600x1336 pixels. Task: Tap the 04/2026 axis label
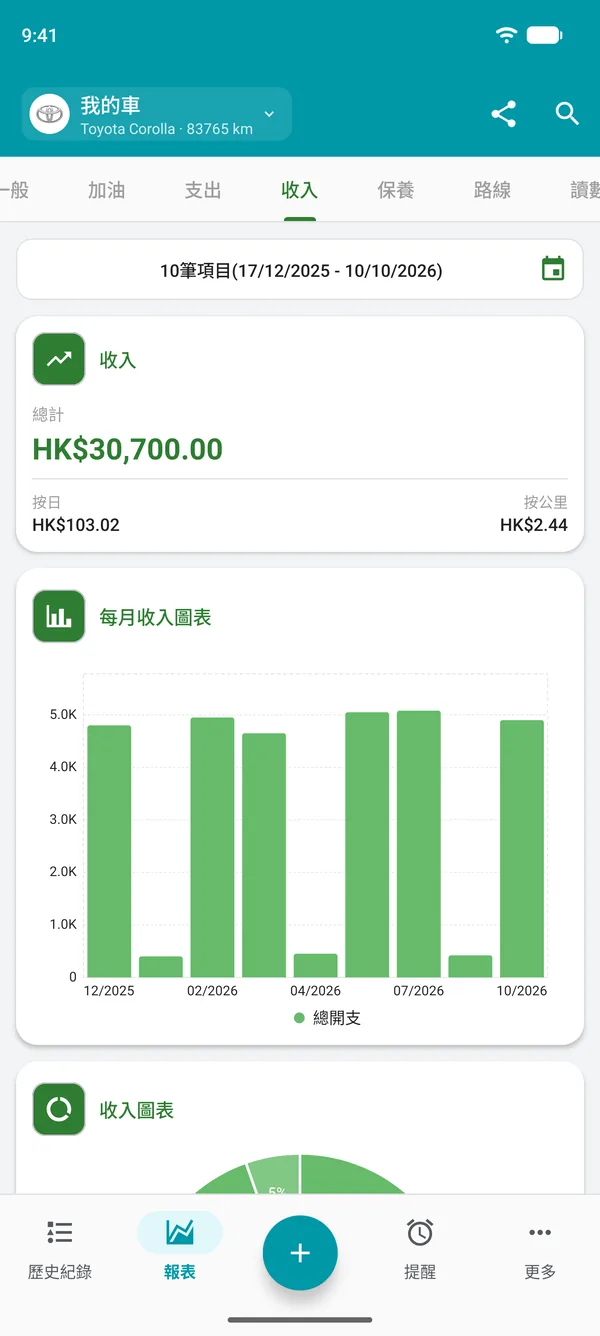click(x=315, y=991)
